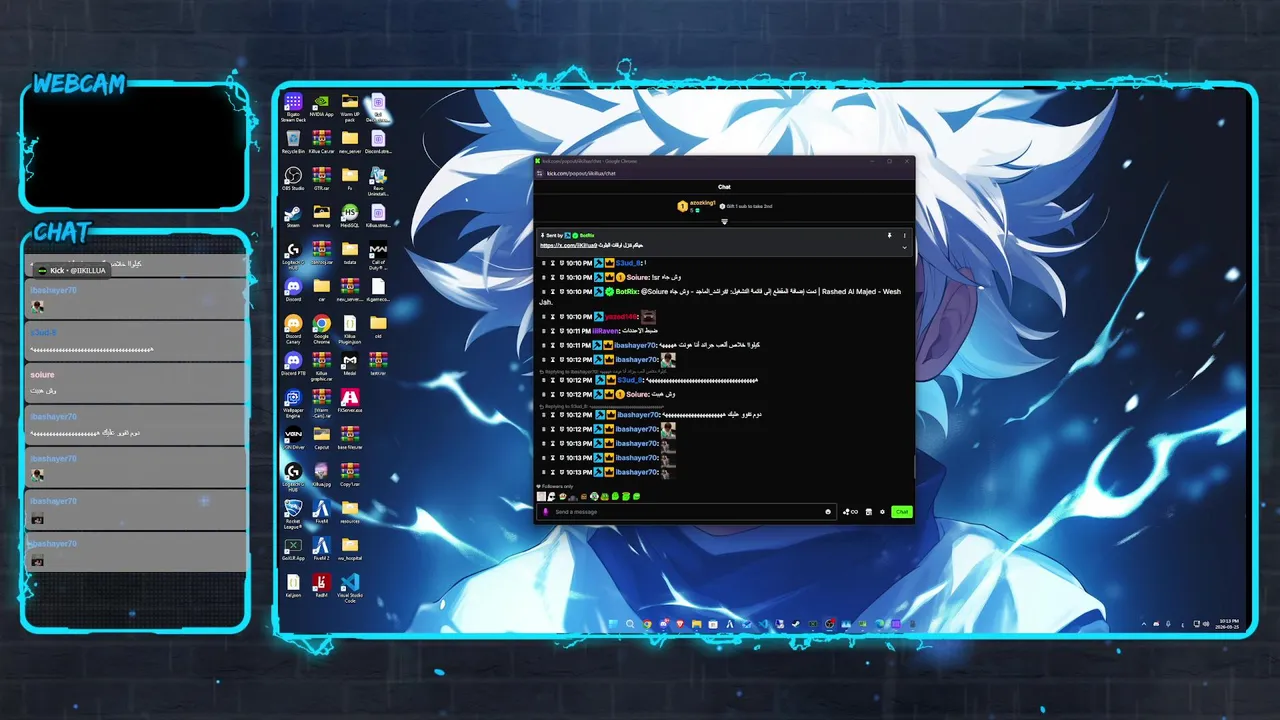
Task: Select Wallpaper Engine desktop icon
Action: click(293, 402)
